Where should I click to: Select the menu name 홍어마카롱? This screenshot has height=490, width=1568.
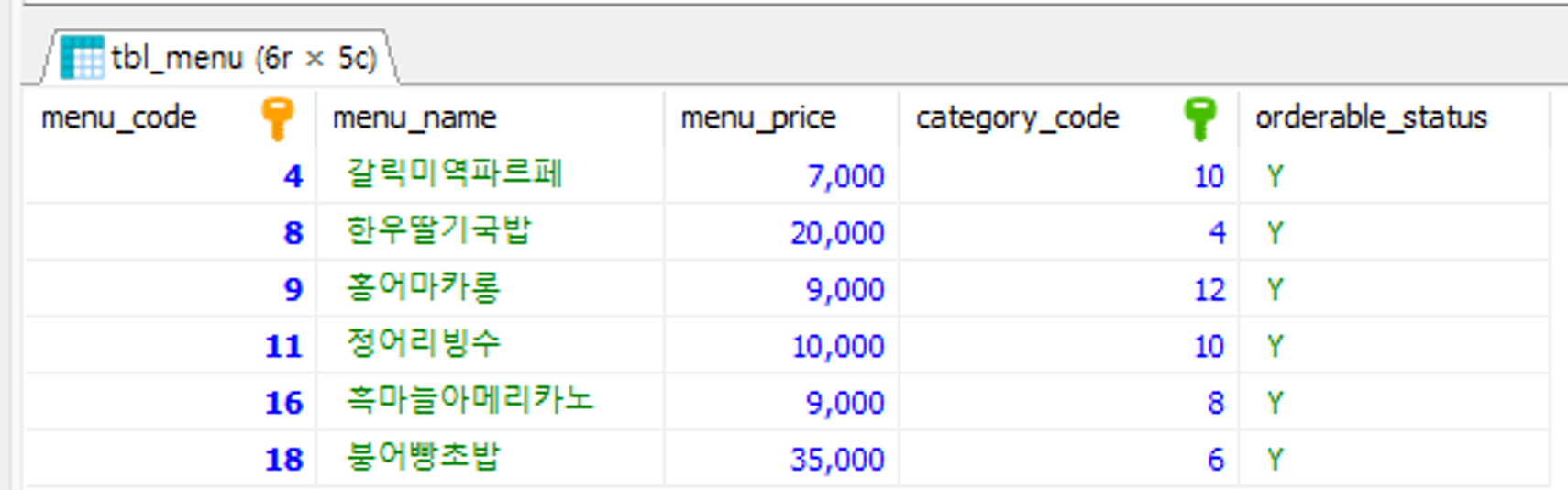tap(423, 287)
